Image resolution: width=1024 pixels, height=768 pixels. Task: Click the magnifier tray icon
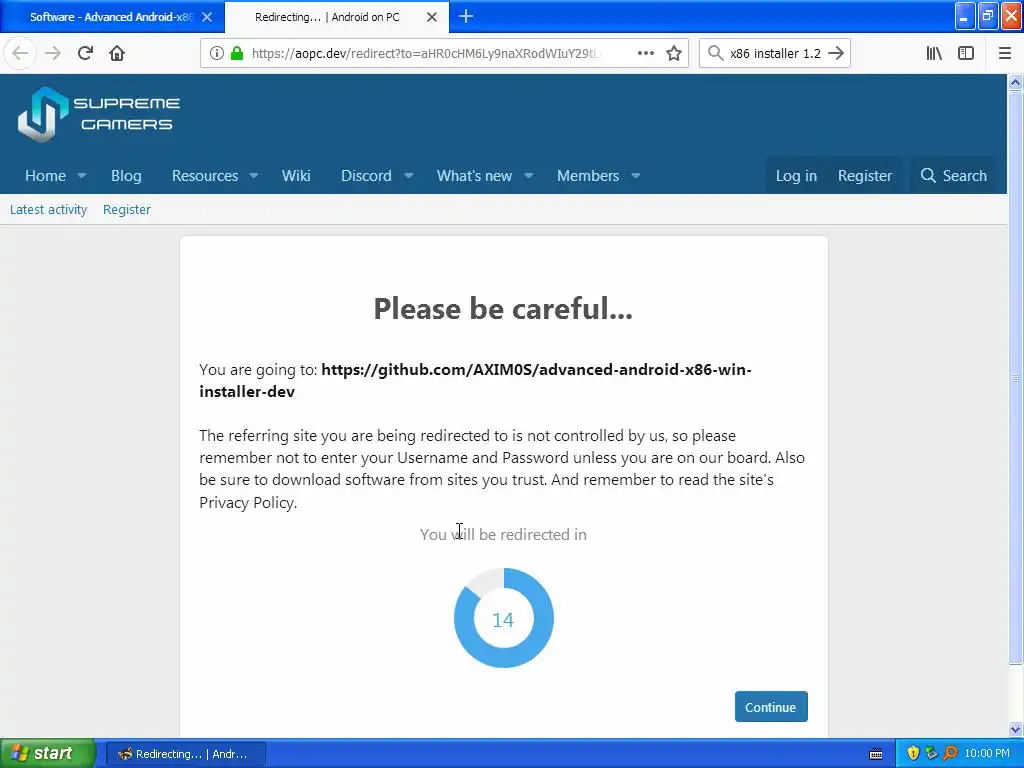[x=950, y=754]
